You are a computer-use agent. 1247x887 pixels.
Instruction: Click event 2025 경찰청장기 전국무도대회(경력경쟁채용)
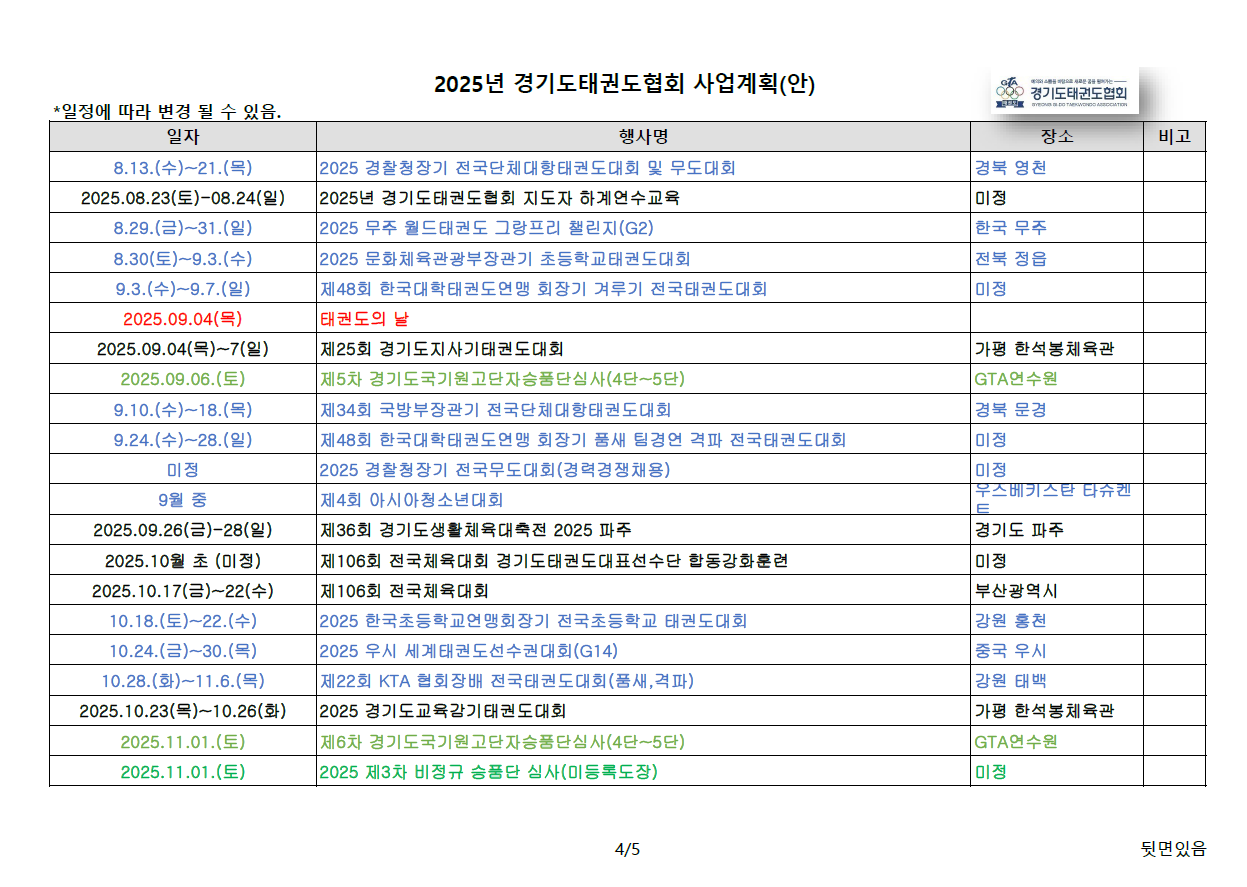(495, 470)
